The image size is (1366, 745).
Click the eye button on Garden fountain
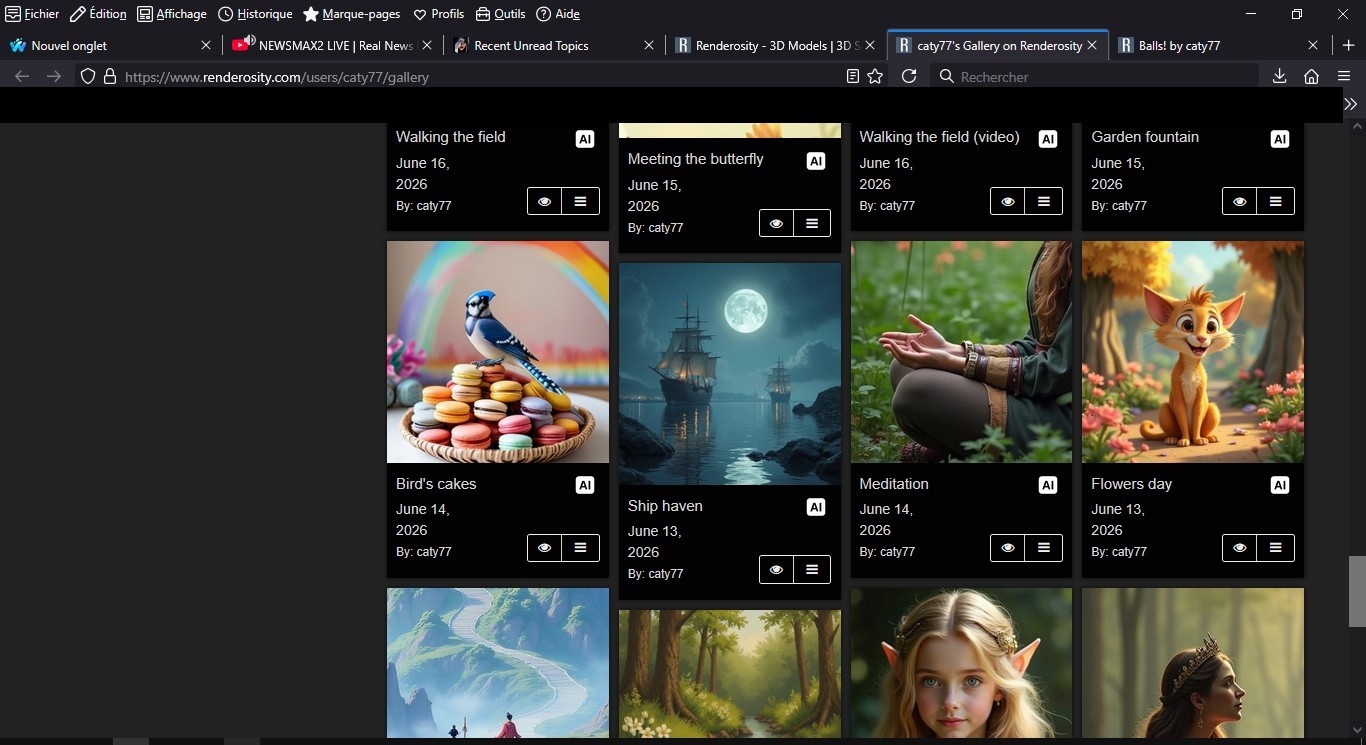click(1240, 201)
